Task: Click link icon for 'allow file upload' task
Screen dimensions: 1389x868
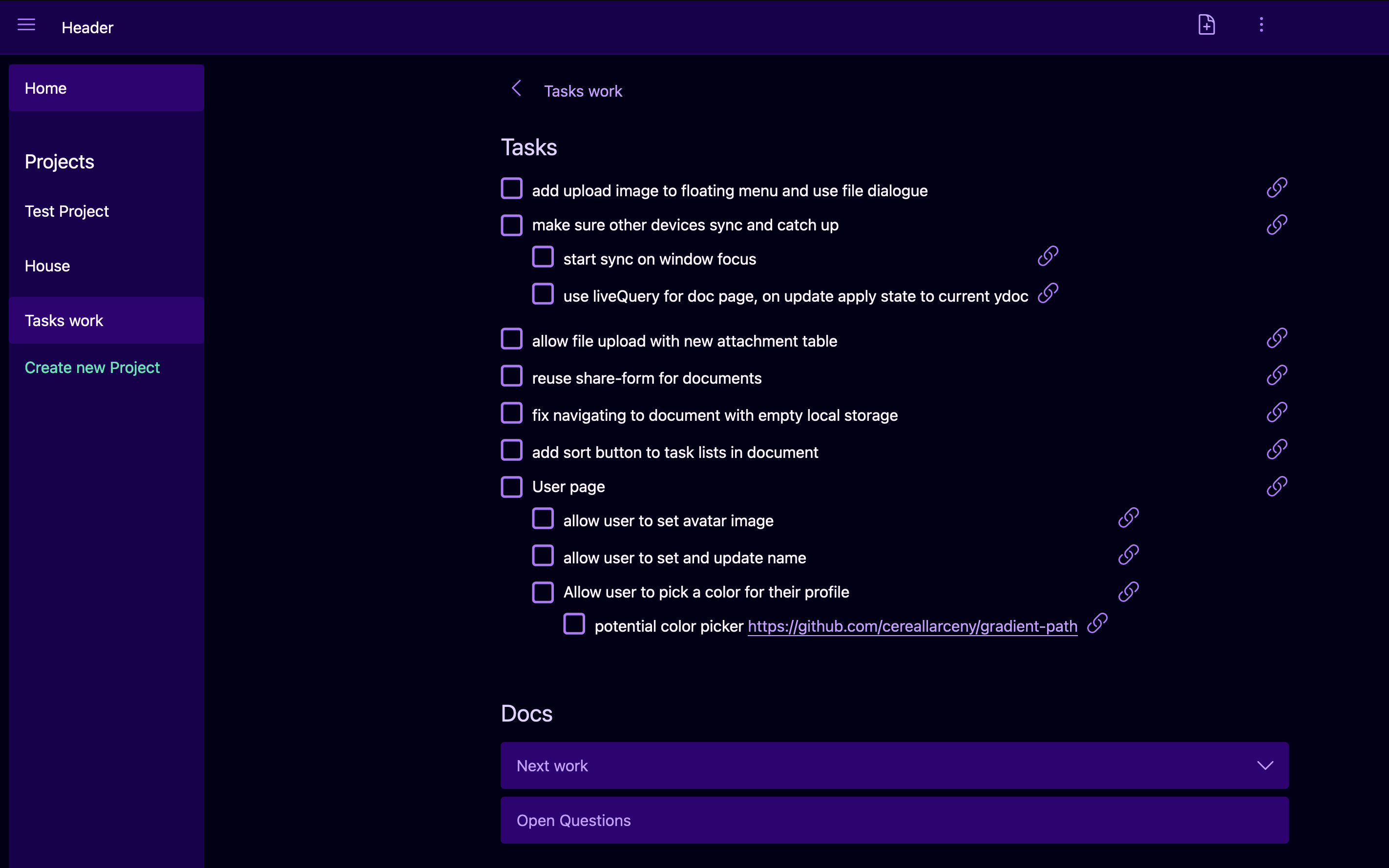Action: coord(1277,338)
